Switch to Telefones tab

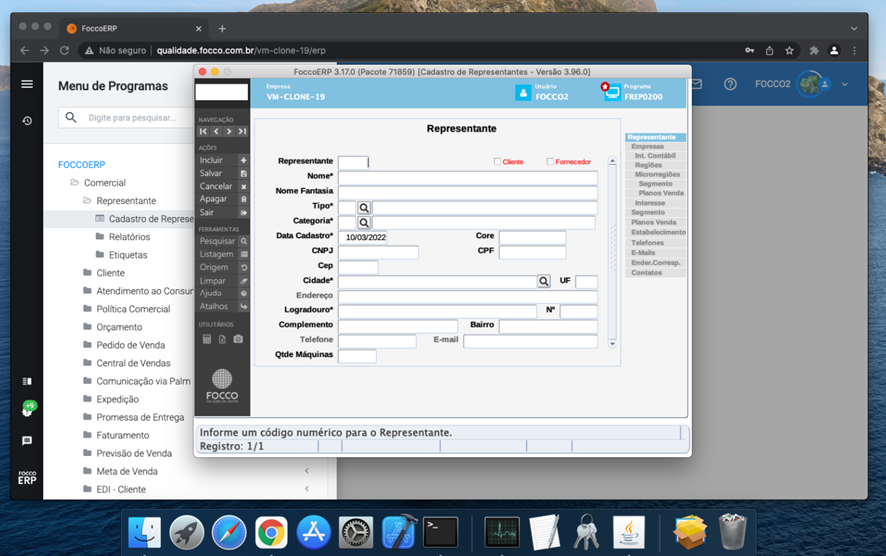pos(655,243)
